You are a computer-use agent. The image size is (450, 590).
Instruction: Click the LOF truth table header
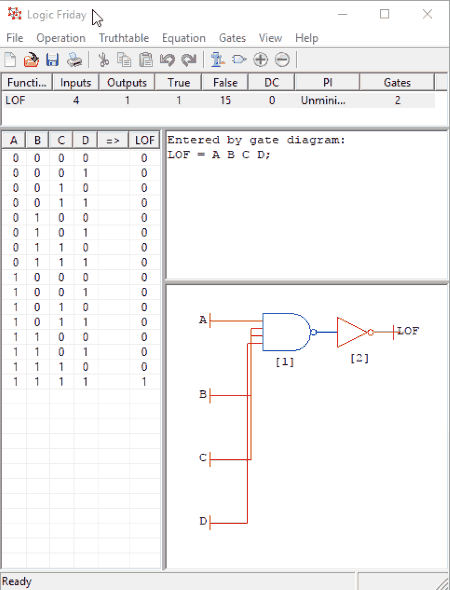point(144,140)
